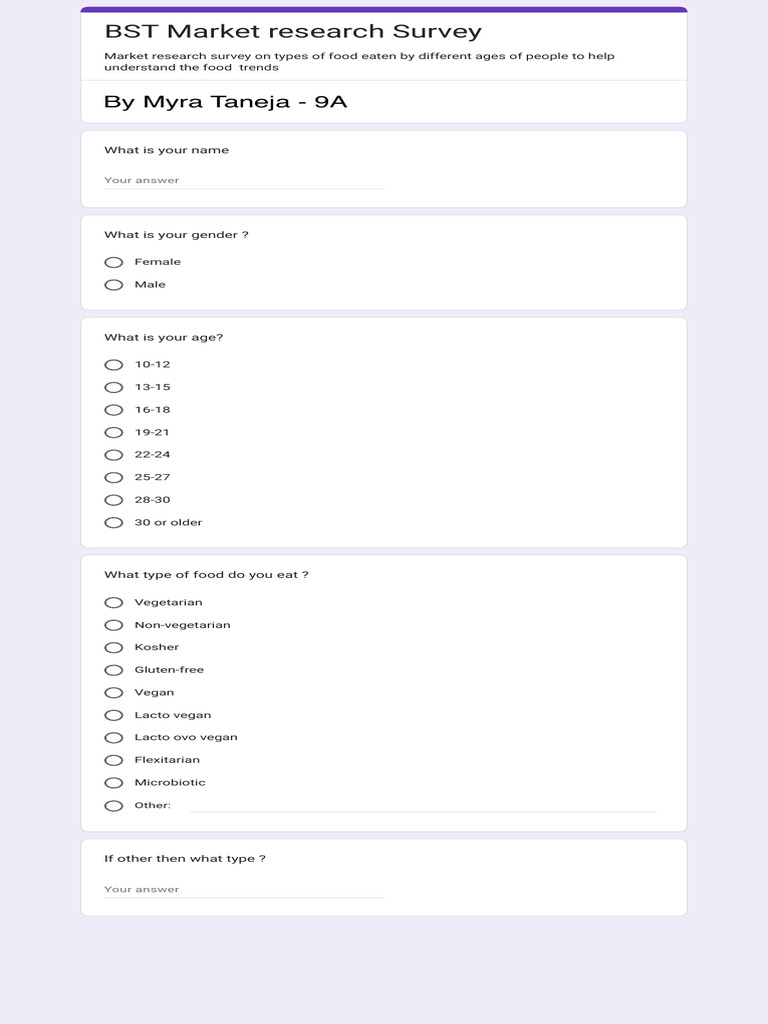Image resolution: width=768 pixels, height=1024 pixels.
Task: Select the 25-27 age radio button
Action: tap(114, 477)
